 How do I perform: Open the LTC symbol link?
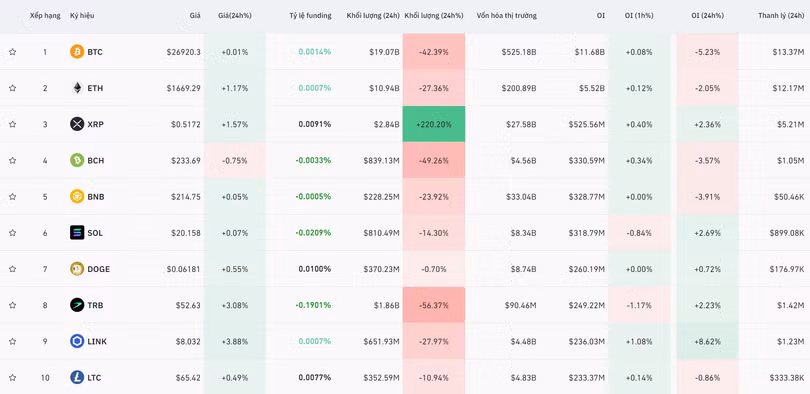point(95,377)
